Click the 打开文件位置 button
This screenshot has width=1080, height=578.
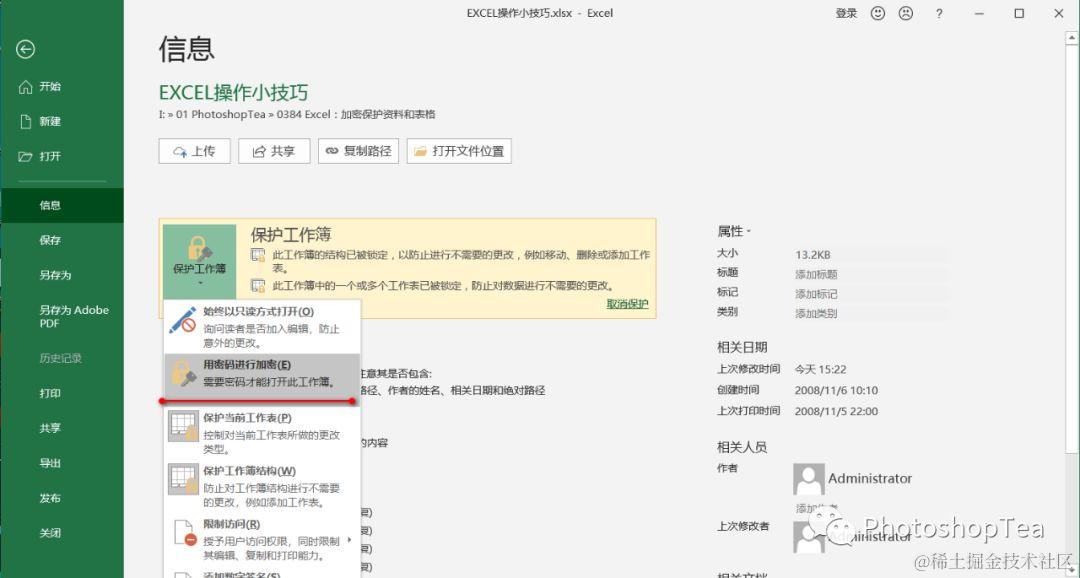point(459,151)
